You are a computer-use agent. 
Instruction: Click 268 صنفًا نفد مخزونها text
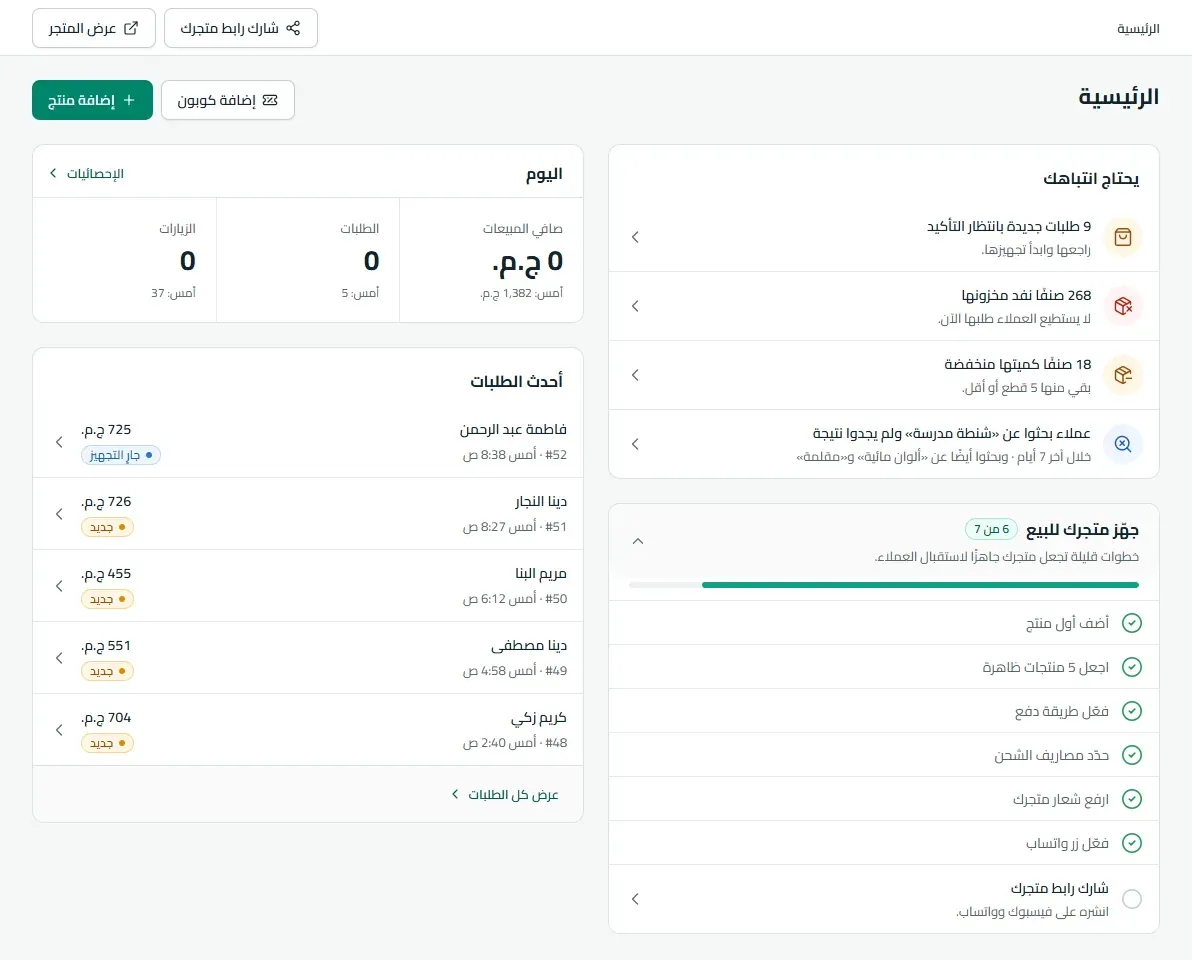point(1026,295)
